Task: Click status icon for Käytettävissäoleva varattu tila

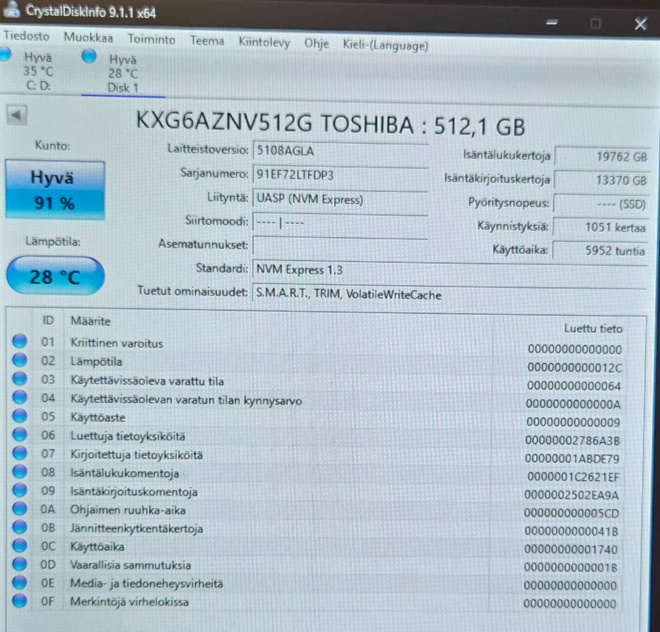Action: click(19, 379)
